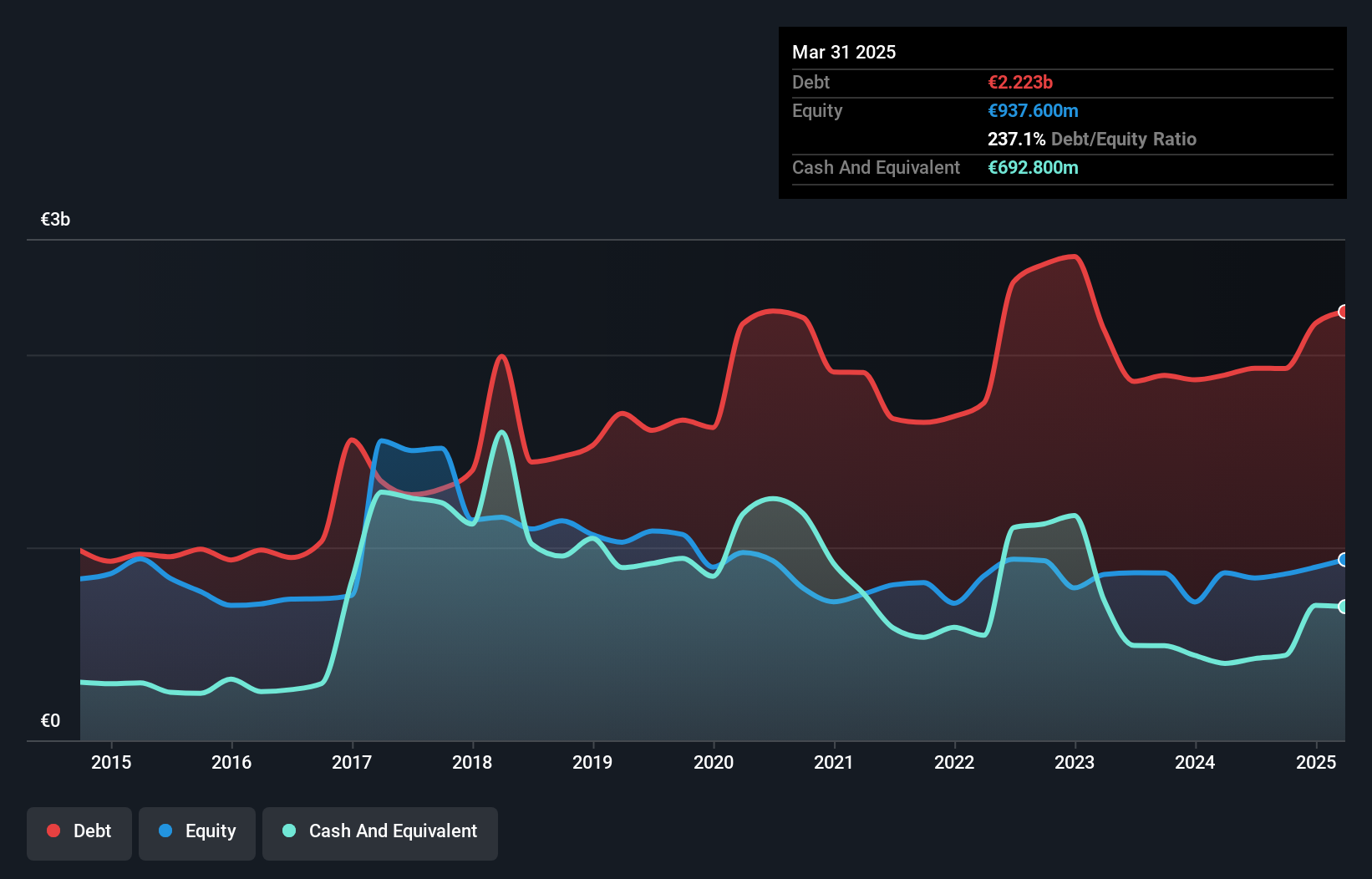Click the 2016 x-axis label
1372x879 pixels.
231,762
